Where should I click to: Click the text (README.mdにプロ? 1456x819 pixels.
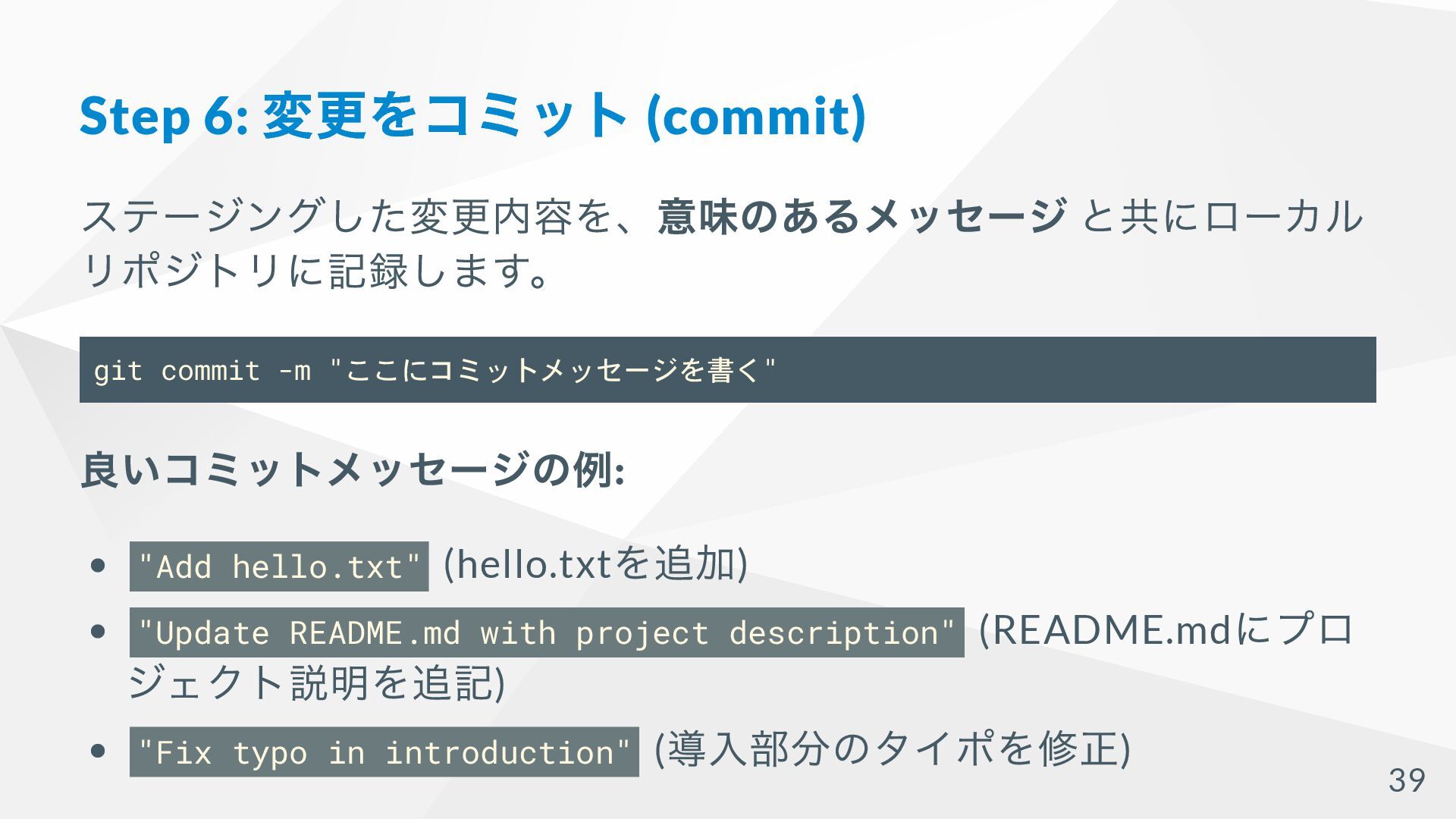(1166, 630)
